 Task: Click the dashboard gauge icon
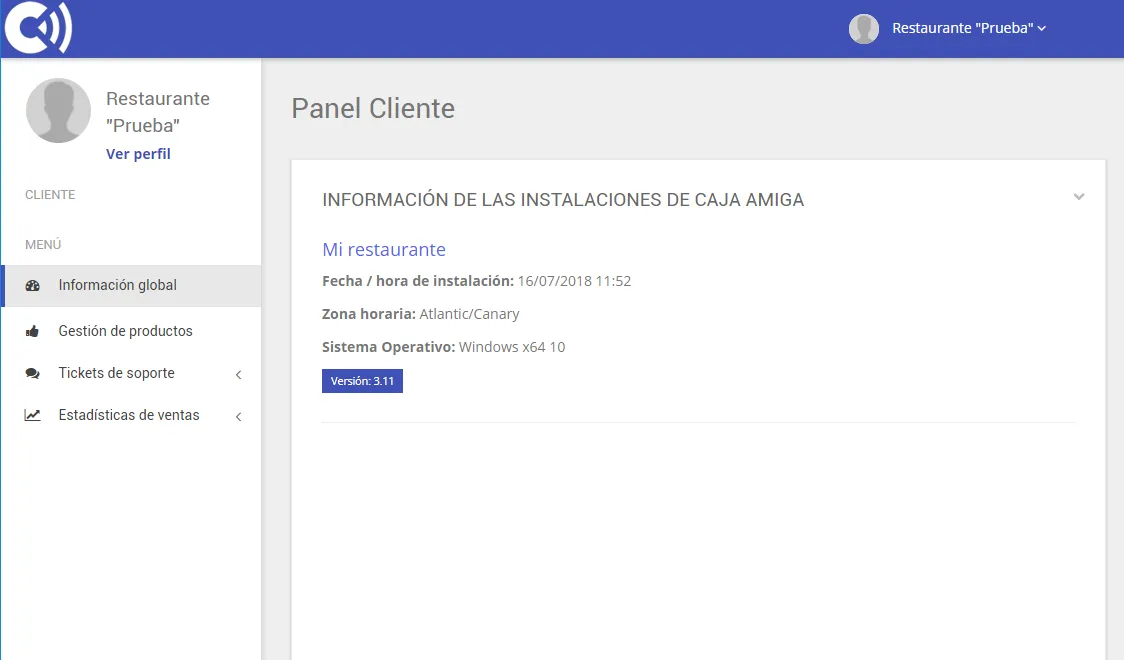coord(32,285)
